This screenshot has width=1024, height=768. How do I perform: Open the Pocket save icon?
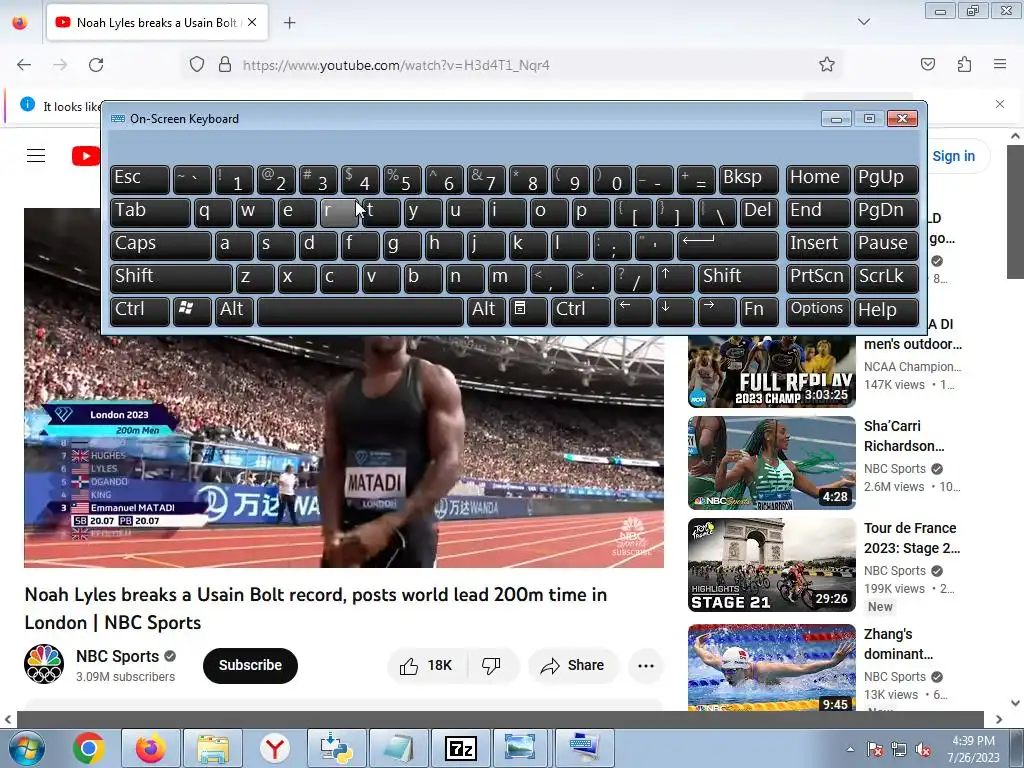(x=927, y=64)
